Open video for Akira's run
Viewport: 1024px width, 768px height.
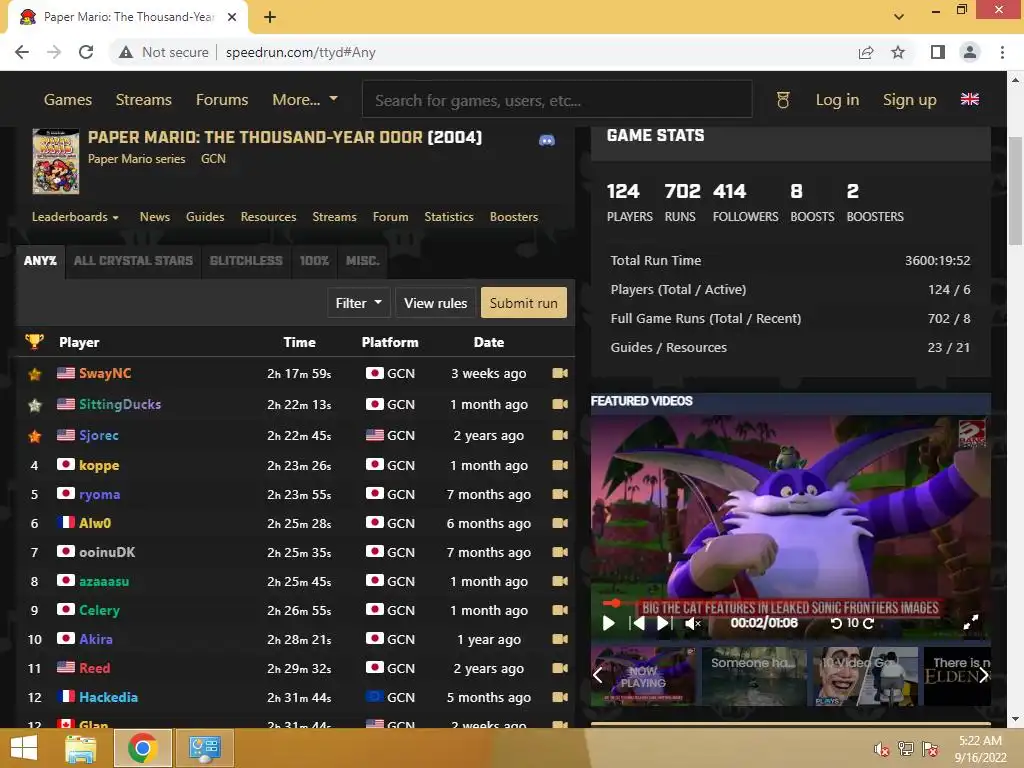coord(560,639)
